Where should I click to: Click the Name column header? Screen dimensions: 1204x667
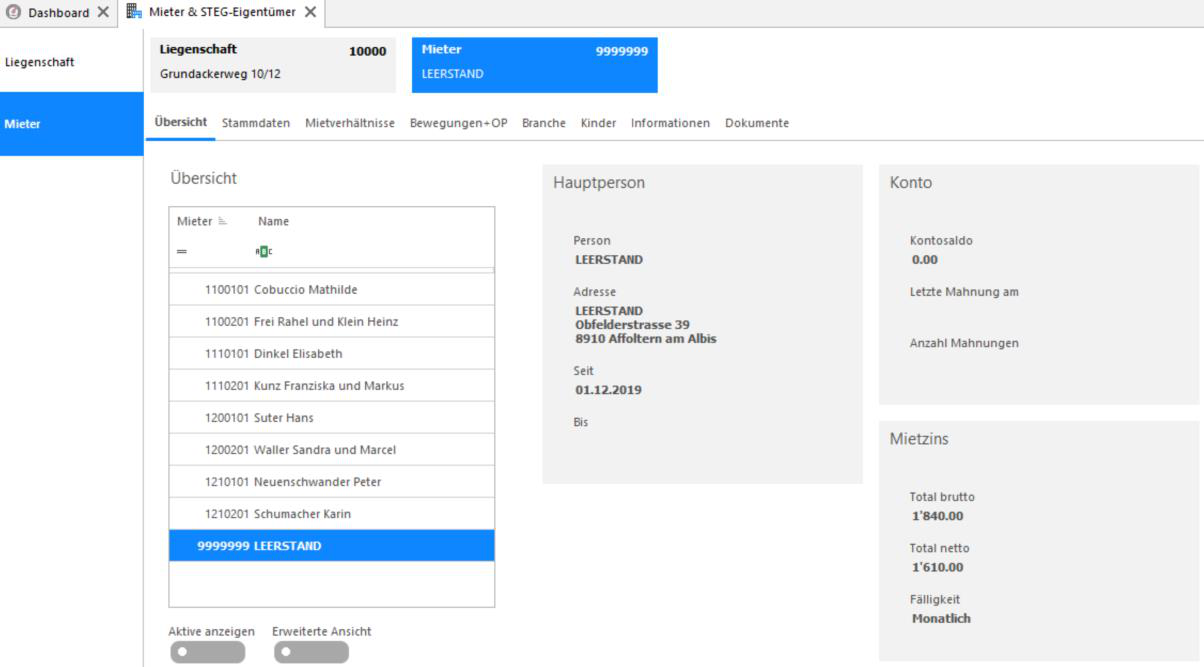click(x=273, y=222)
